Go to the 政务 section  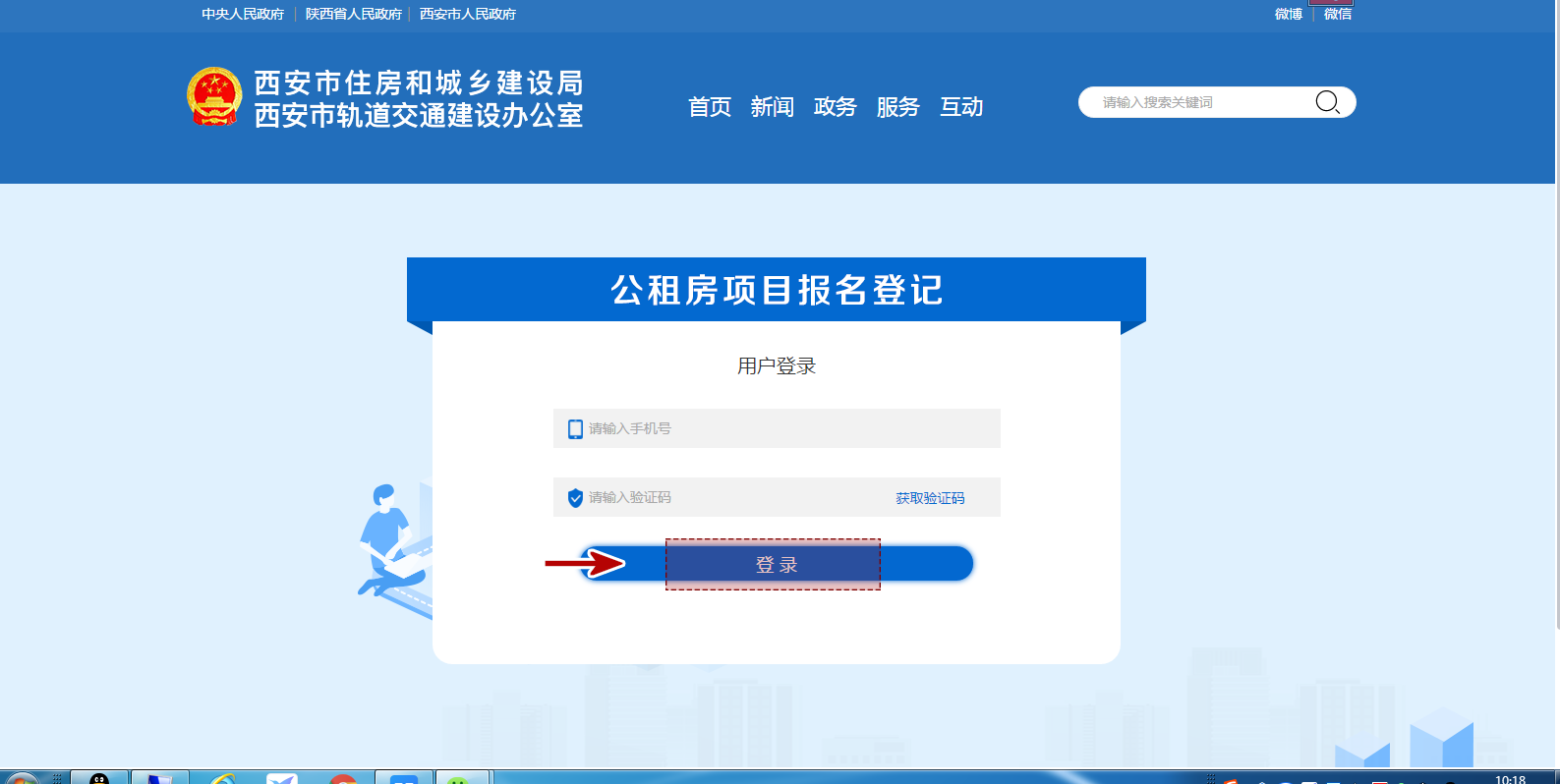click(836, 107)
